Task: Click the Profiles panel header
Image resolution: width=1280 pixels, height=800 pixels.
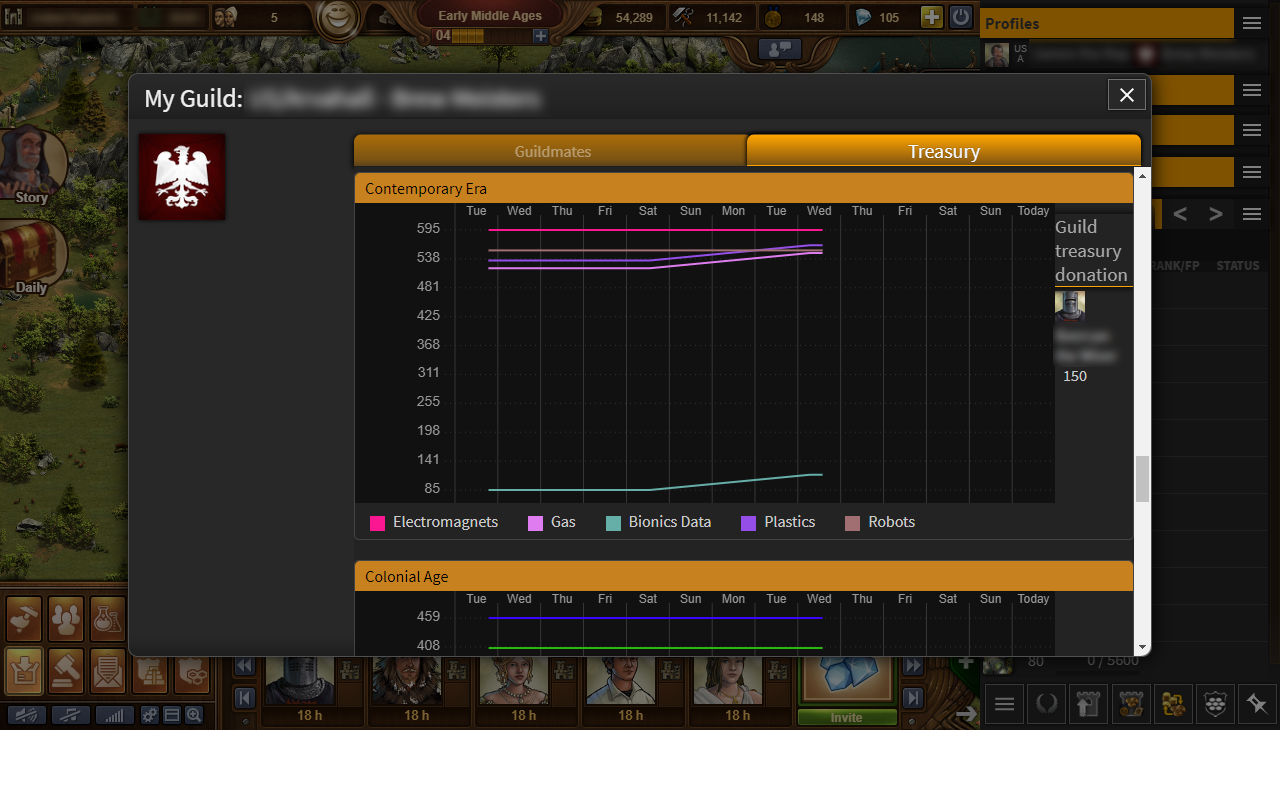Action: pos(1107,23)
